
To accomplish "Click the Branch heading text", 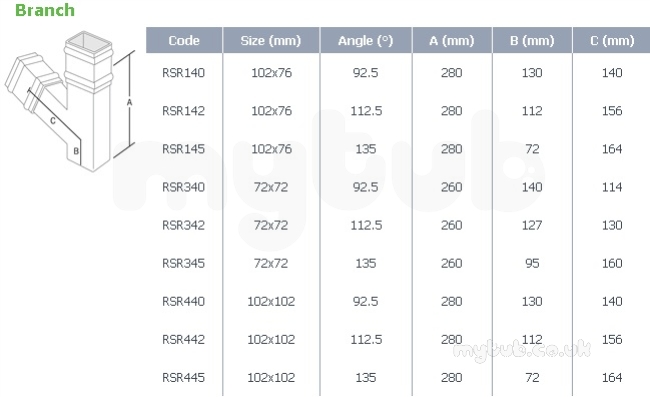I will pos(45,10).
